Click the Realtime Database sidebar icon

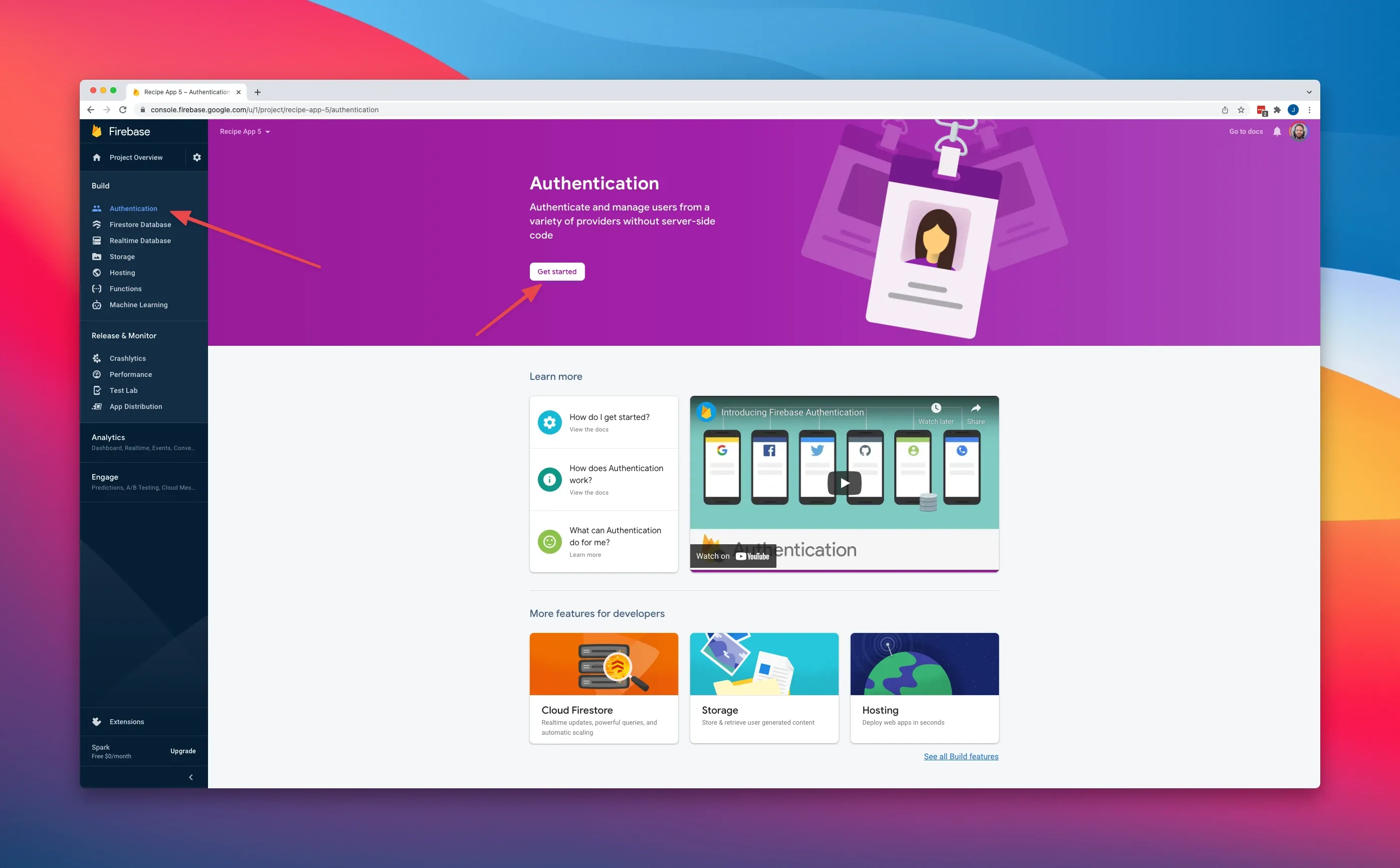point(97,240)
